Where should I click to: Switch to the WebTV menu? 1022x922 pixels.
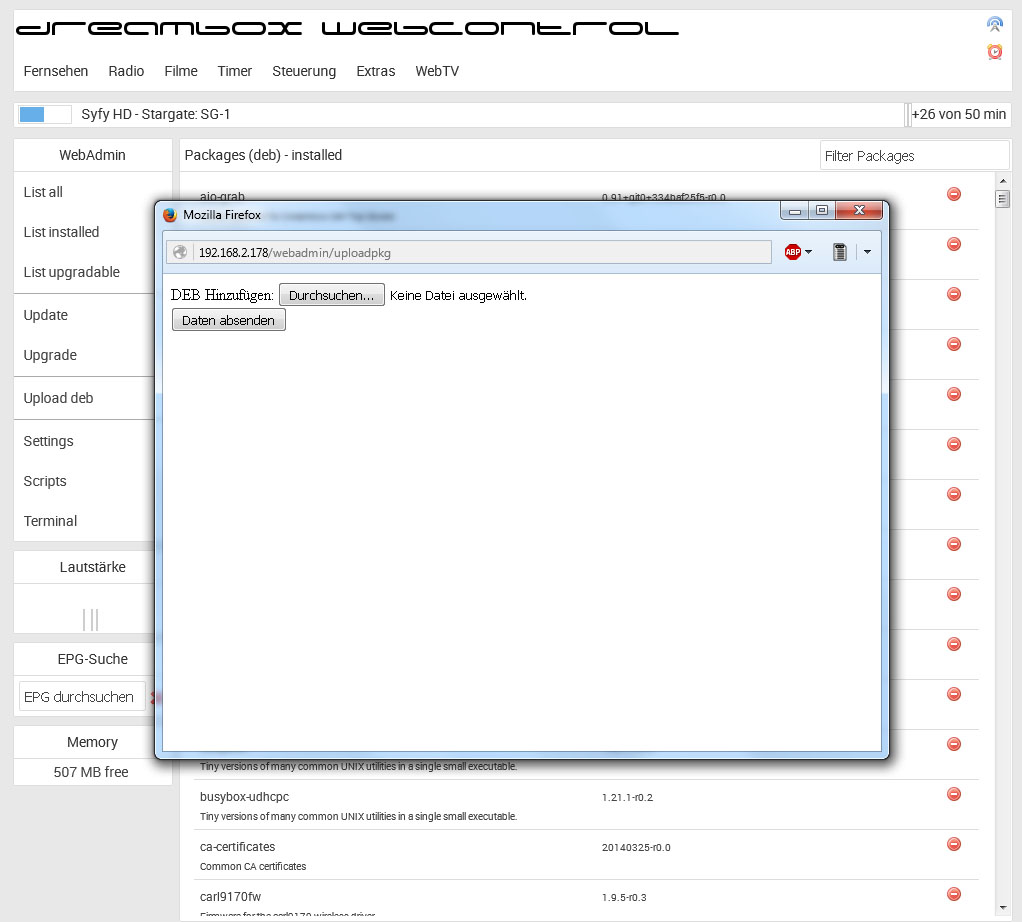(437, 71)
